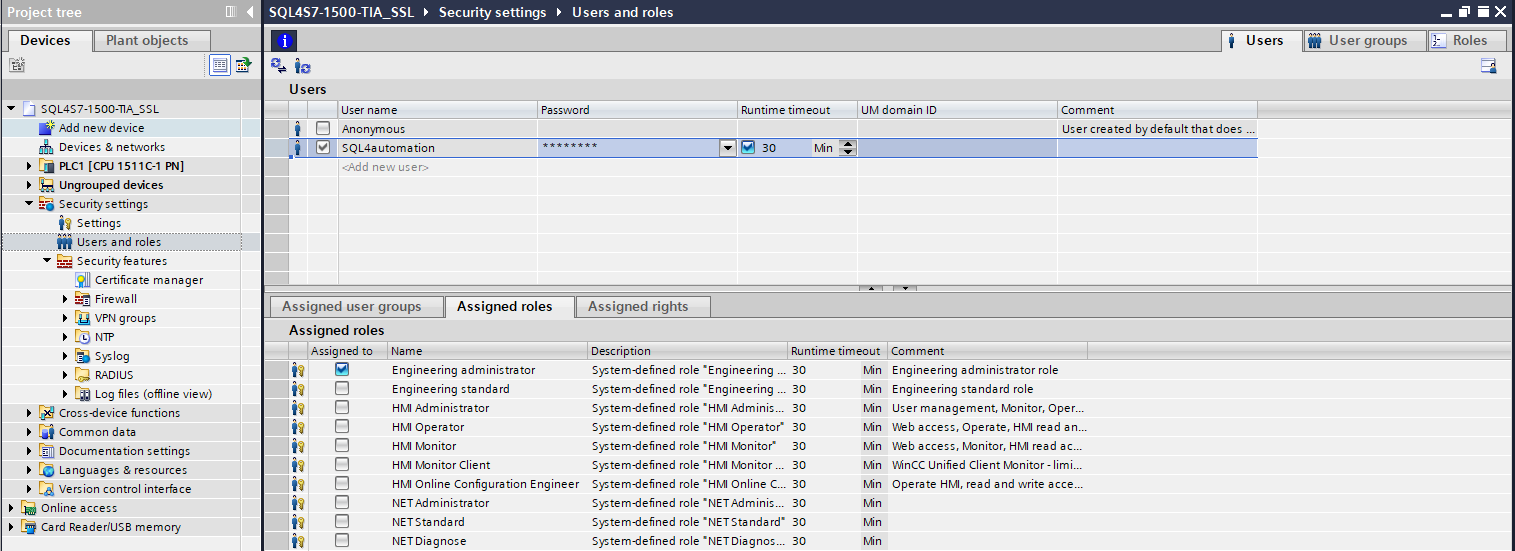Click first user toolbar icon above Users table

(x=278, y=66)
